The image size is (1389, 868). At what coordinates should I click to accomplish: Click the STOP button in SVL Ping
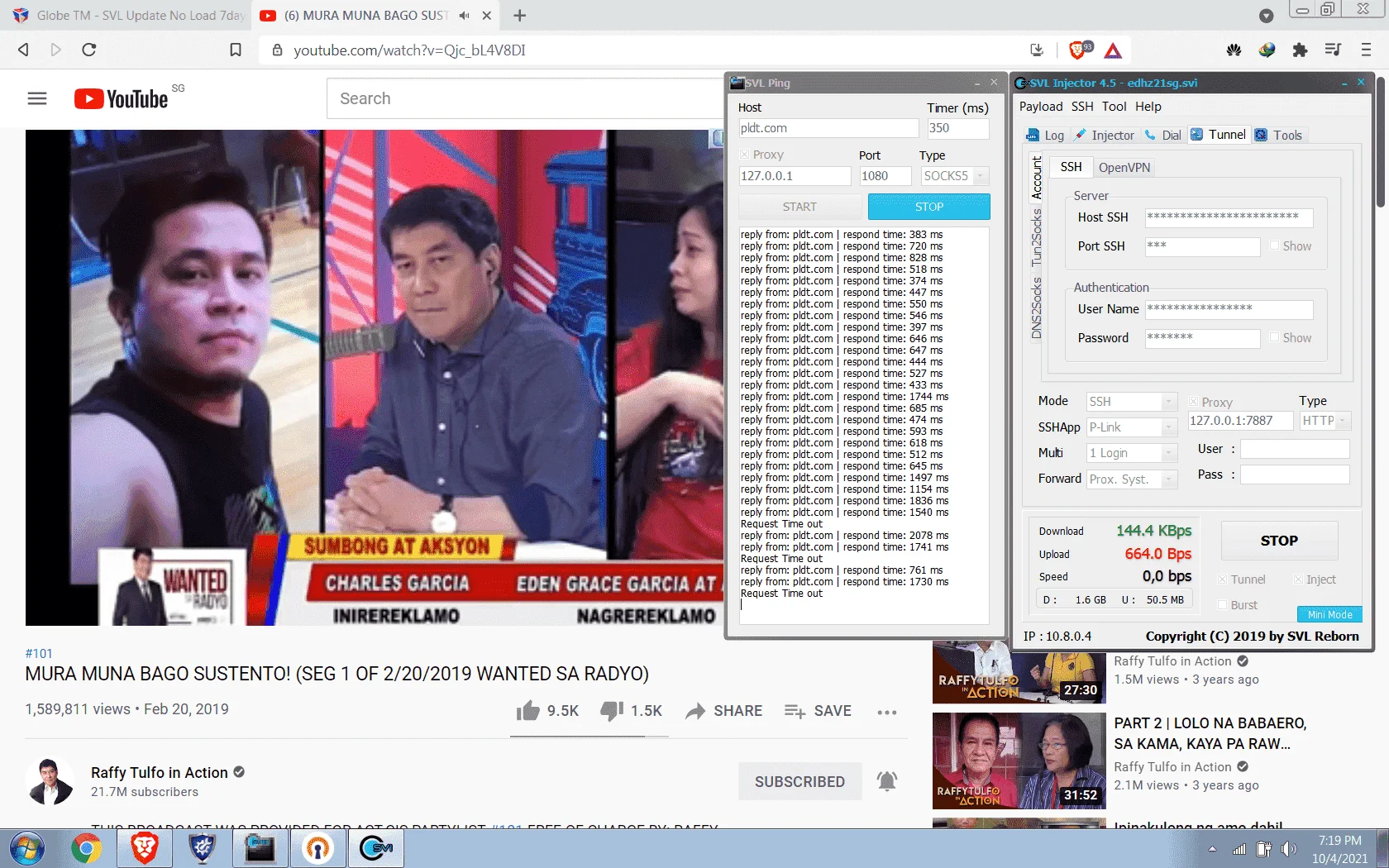click(x=929, y=207)
